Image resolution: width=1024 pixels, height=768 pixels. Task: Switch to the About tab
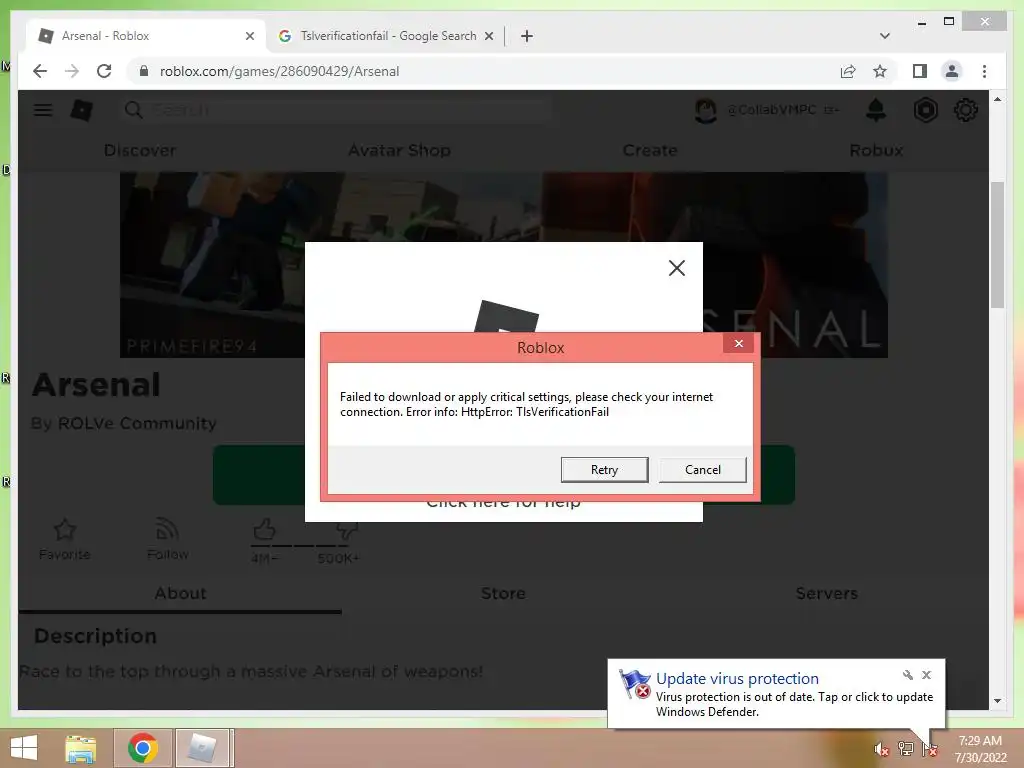tap(180, 593)
